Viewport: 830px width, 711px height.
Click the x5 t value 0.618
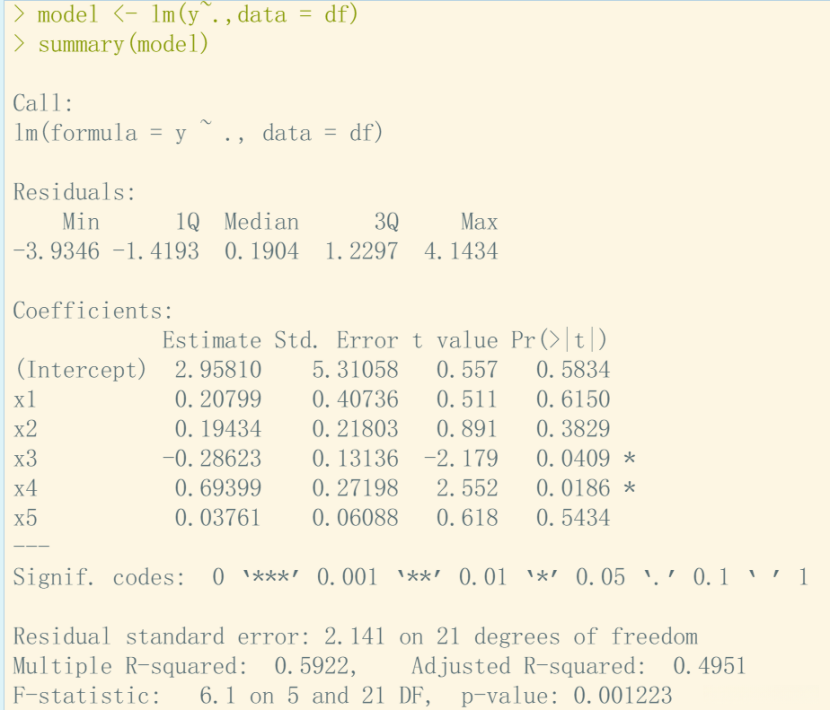tap(467, 518)
